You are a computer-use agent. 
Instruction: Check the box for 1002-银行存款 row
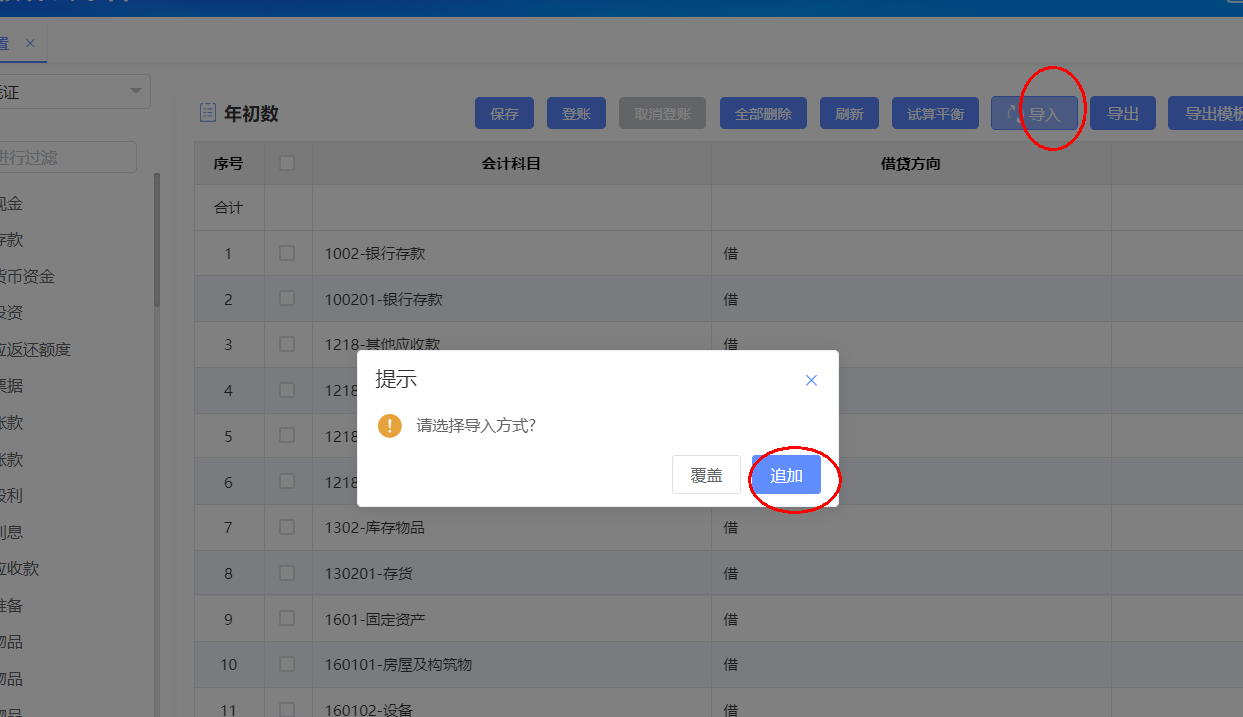(287, 253)
